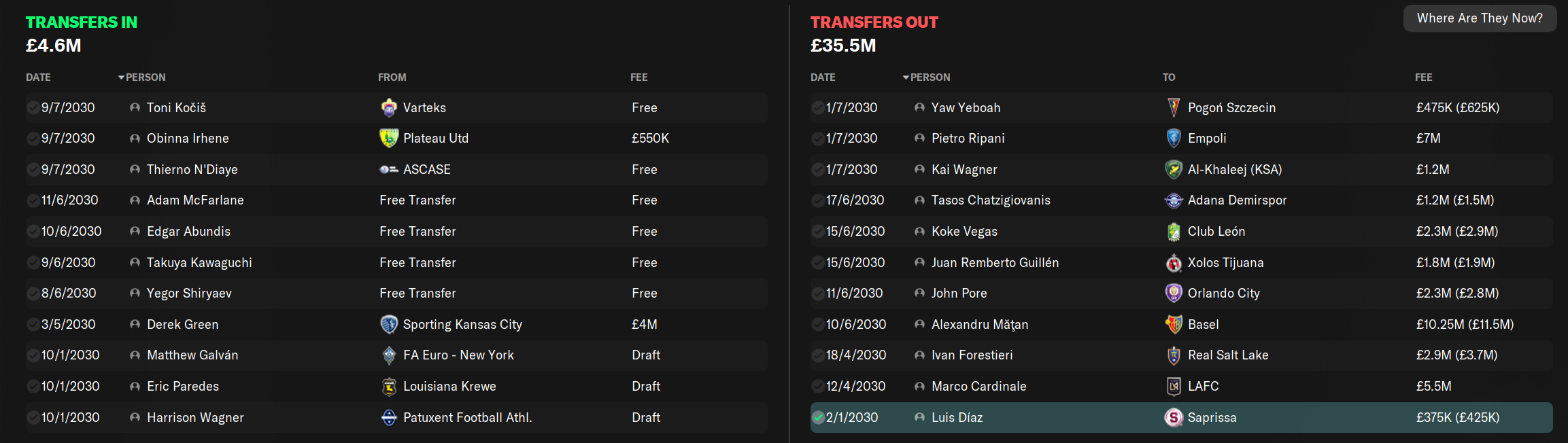
Task: Click the LAFC club logo
Action: click(x=1174, y=386)
